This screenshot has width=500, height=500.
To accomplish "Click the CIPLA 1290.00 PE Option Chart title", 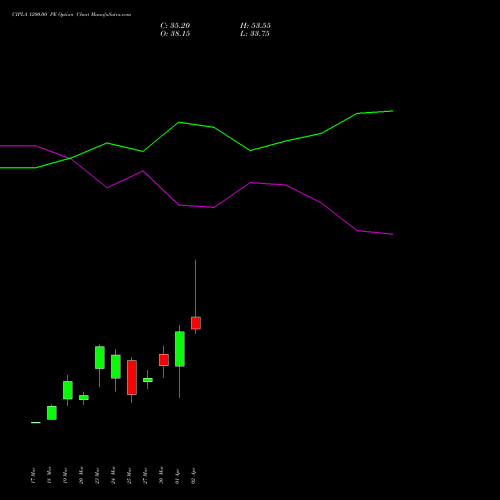I will point(71,15).
